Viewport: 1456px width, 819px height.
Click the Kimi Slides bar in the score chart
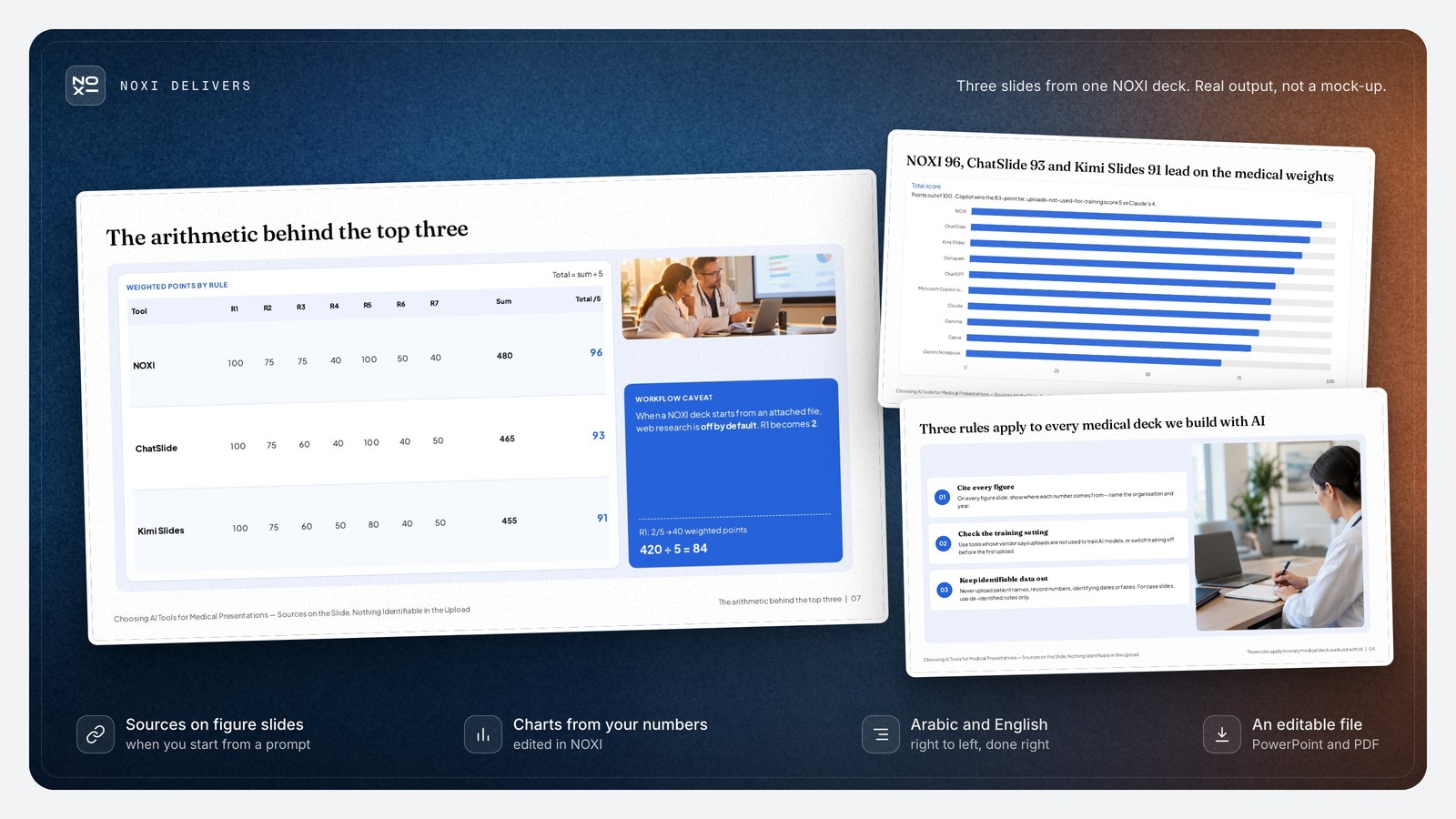[x=1136, y=248]
